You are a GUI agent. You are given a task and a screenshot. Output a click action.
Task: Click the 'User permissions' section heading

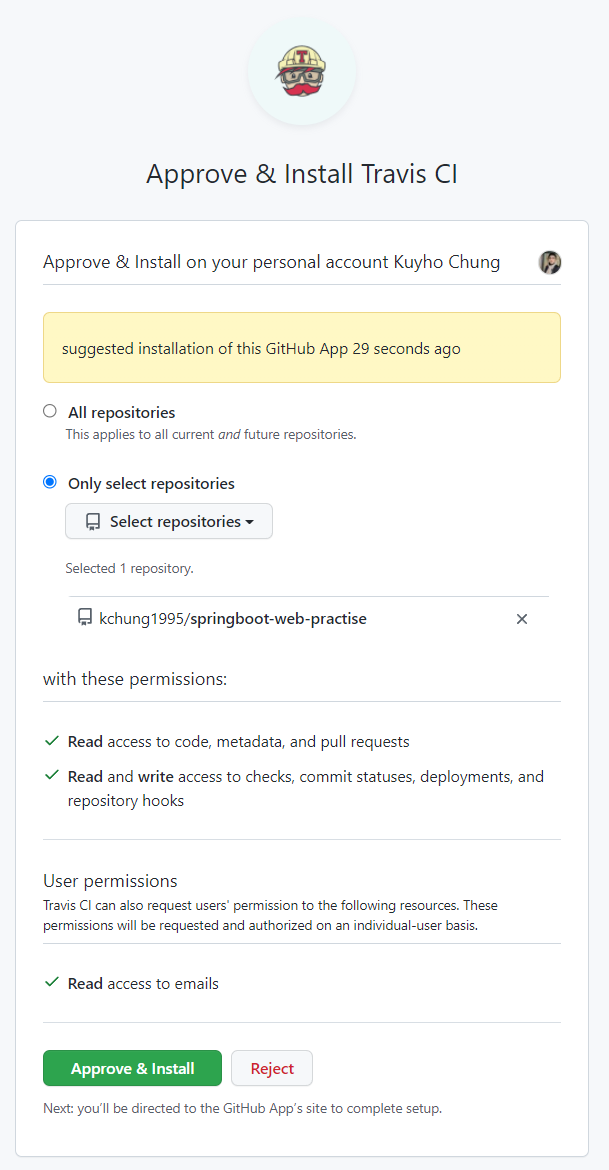tap(110, 881)
